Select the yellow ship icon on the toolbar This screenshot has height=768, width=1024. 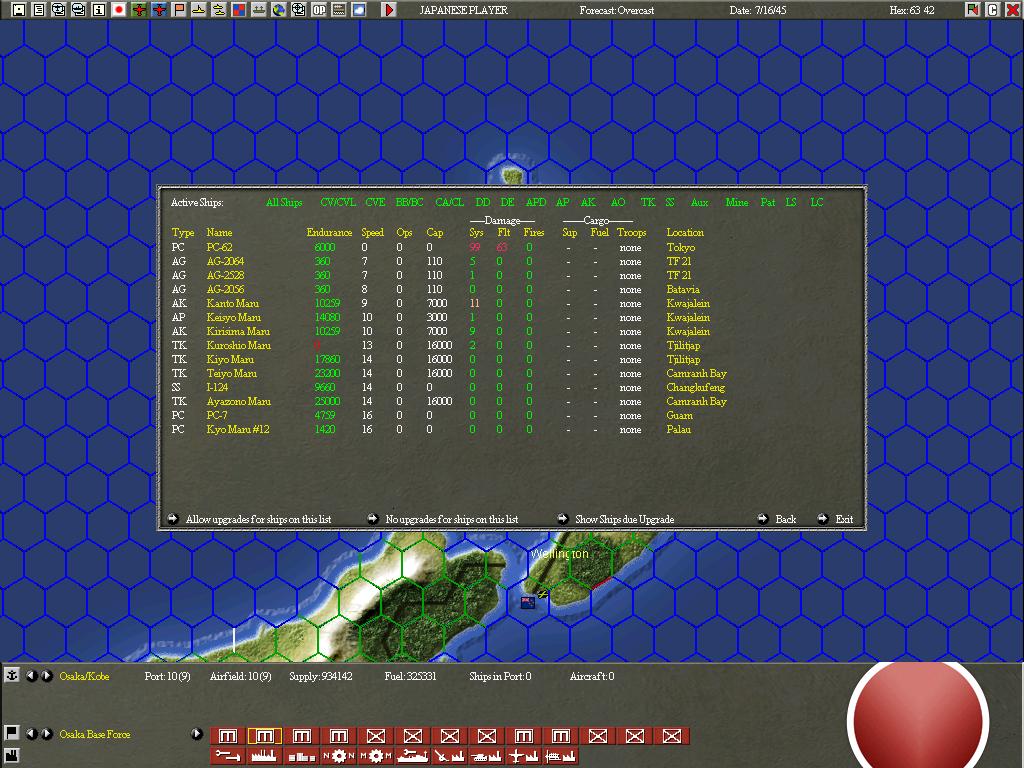(197, 8)
